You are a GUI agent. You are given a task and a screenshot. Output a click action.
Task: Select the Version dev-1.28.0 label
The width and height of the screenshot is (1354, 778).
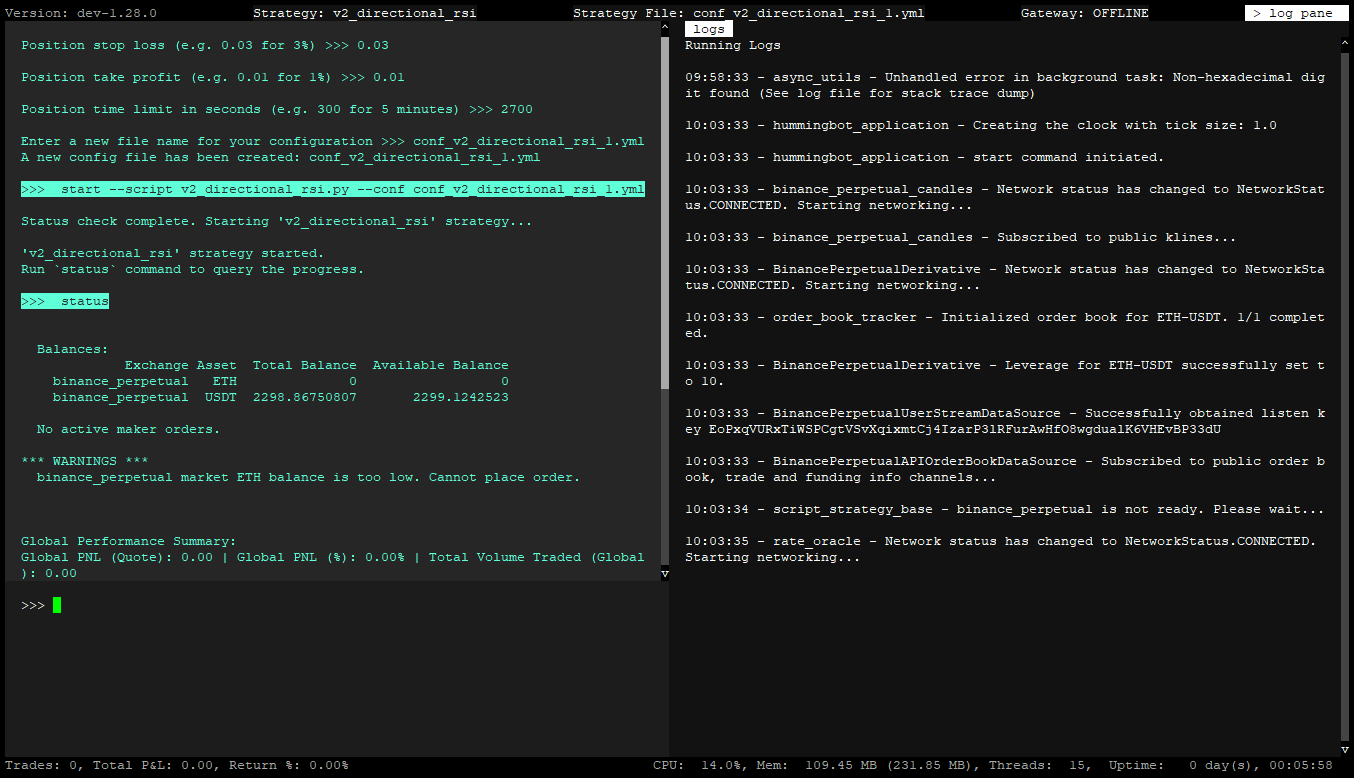(x=81, y=13)
